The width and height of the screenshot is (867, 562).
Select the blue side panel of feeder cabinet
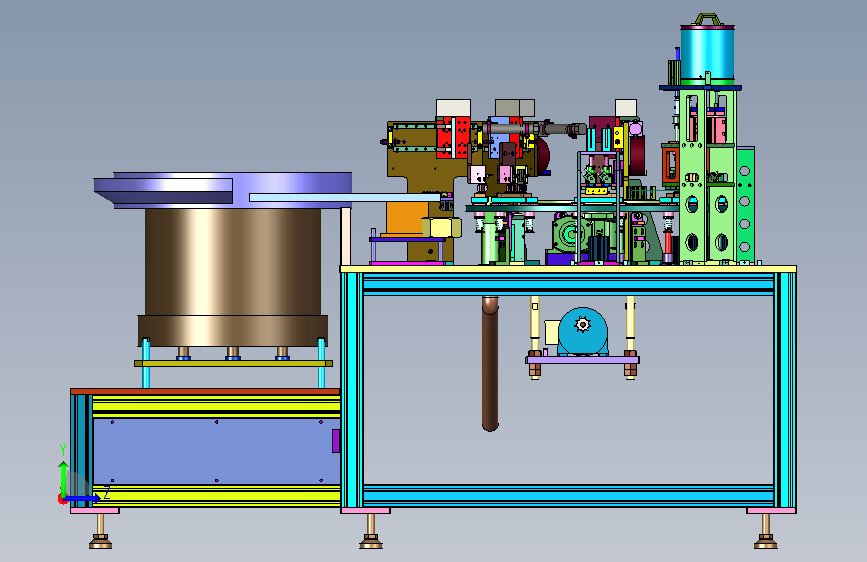216,451
